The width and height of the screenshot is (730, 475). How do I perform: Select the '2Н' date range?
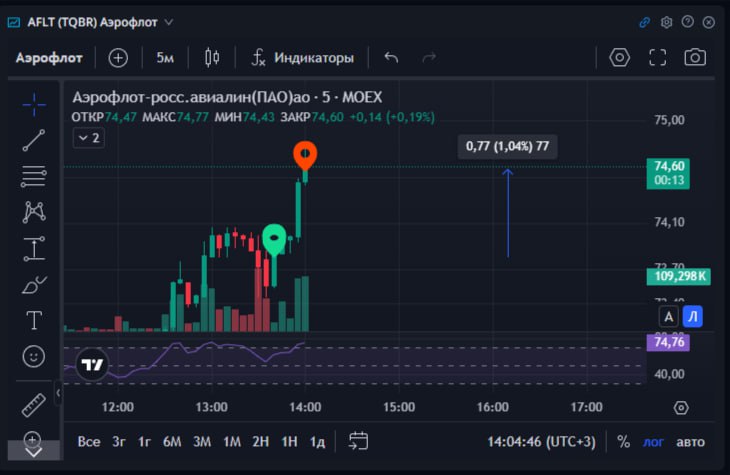coord(261,441)
